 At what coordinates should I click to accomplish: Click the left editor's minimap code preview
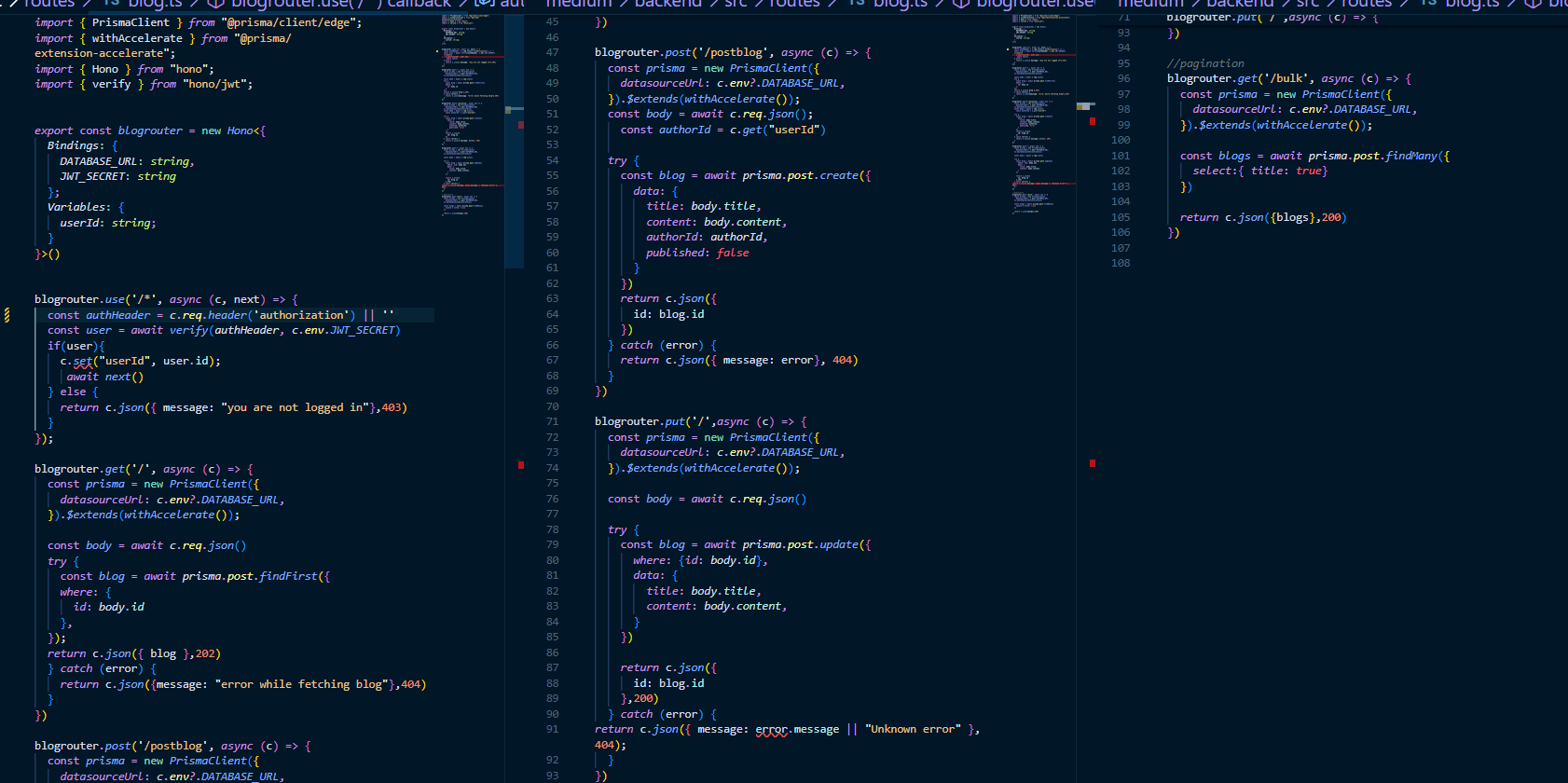coord(472,114)
